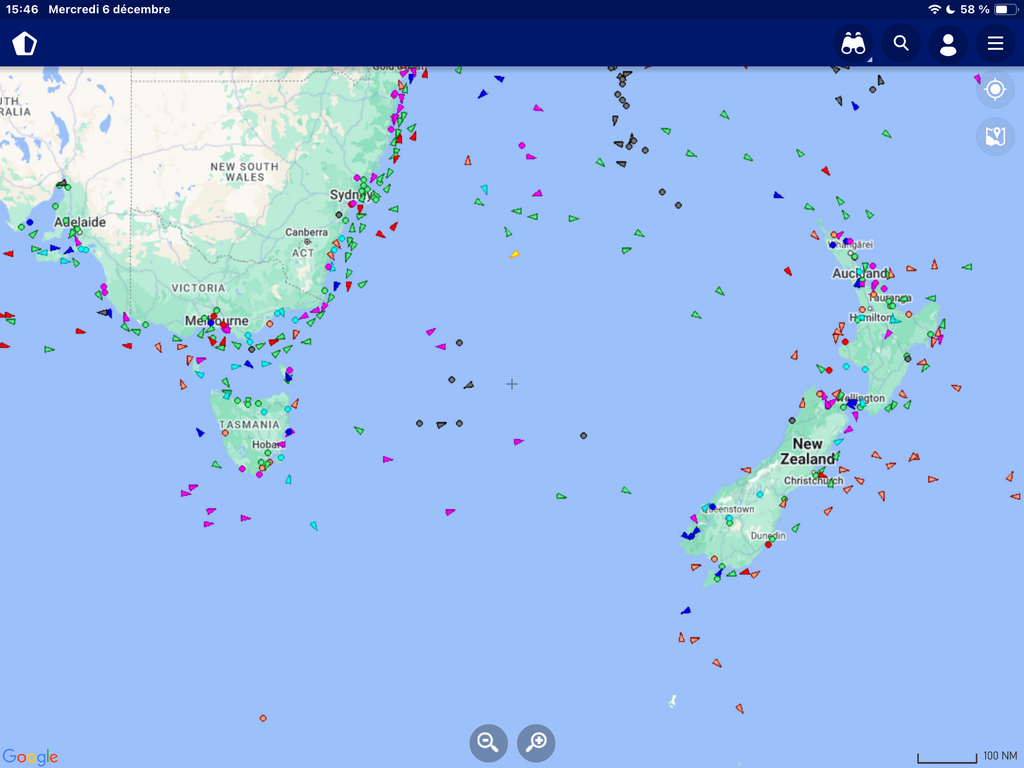The height and width of the screenshot is (768, 1024).
Task: Open the search magnifier in header
Action: [x=901, y=44]
